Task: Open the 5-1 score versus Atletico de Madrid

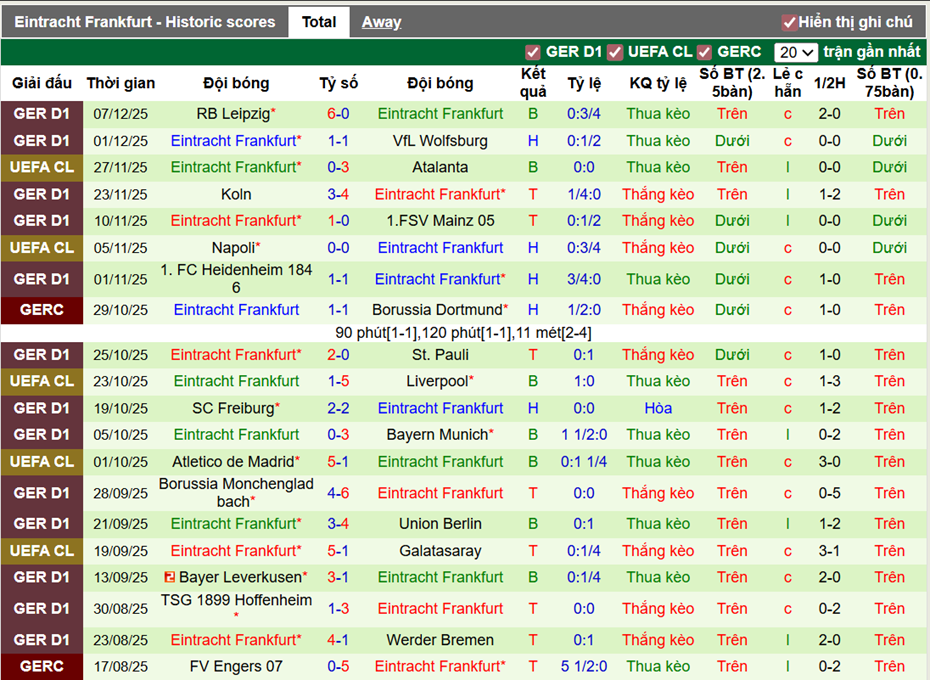Action: (x=338, y=462)
